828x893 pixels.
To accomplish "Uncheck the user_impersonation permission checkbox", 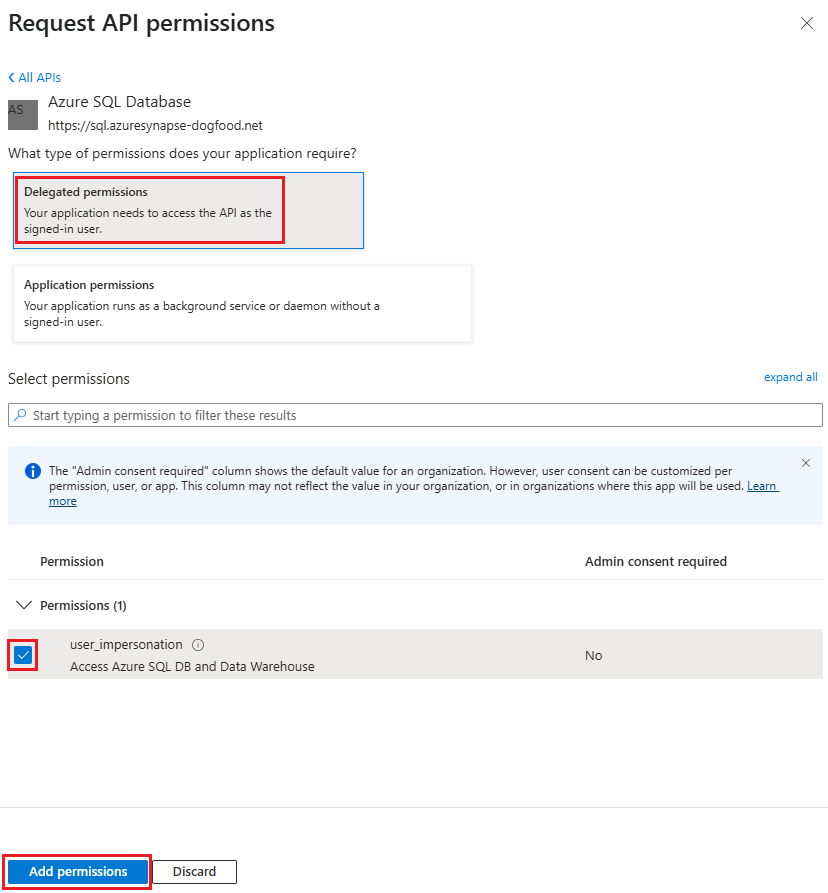I will click(22, 655).
